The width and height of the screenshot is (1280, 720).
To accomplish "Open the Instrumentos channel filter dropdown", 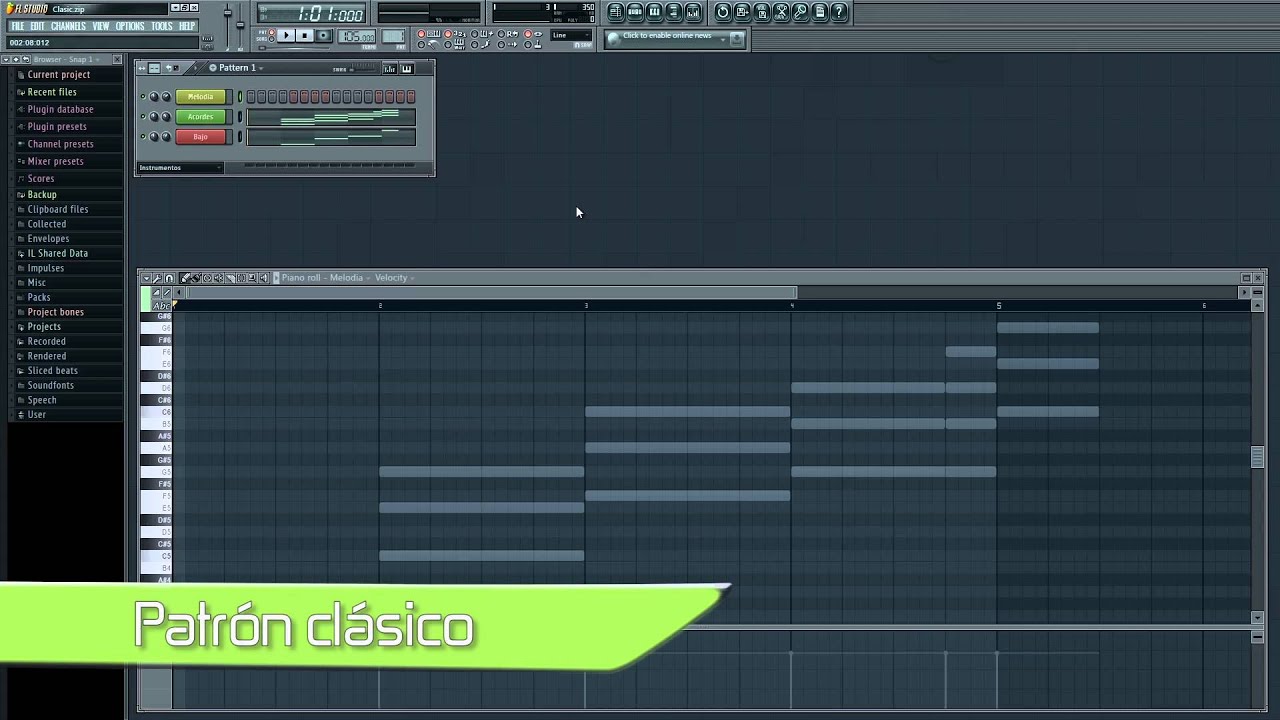I will click(x=180, y=167).
